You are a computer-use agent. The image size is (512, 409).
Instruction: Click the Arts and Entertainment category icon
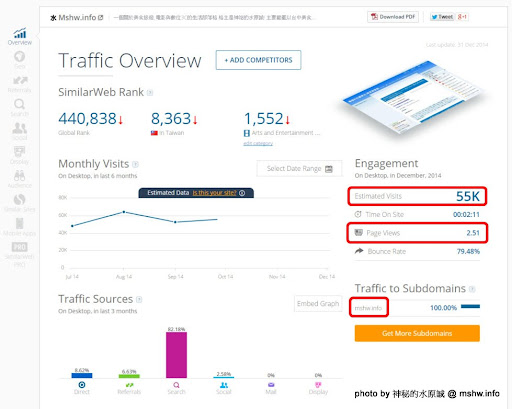click(x=247, y=133)
